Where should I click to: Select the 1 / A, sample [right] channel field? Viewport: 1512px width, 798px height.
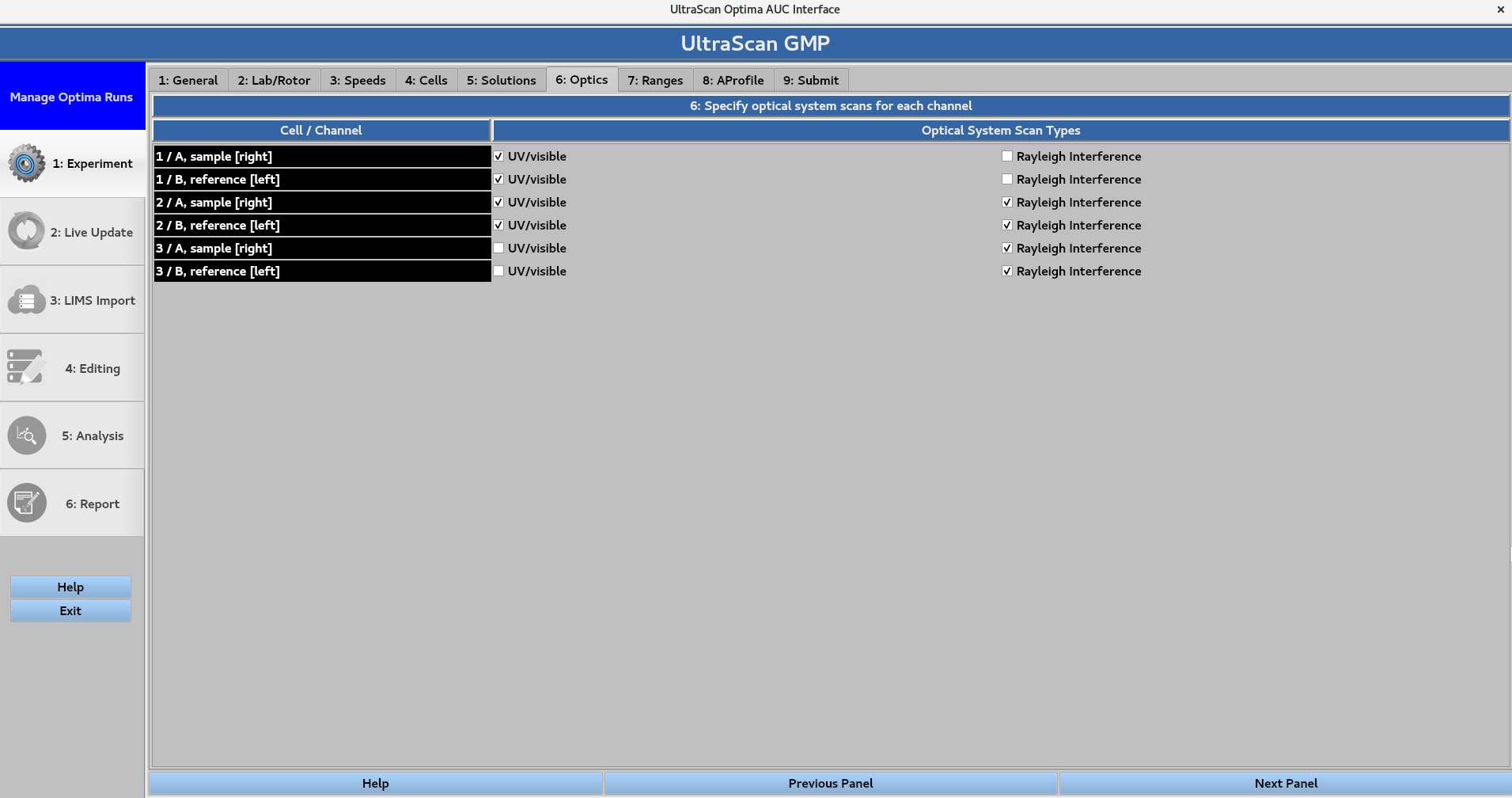(322, 156)
